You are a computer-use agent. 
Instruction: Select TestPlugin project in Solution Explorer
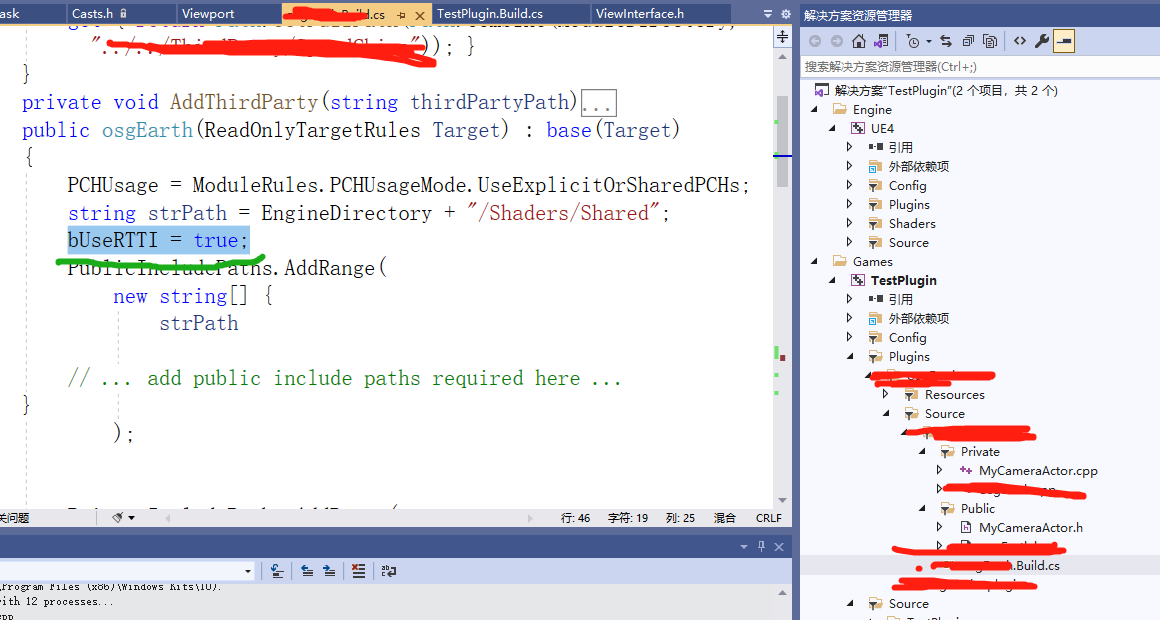click(903, 280)
